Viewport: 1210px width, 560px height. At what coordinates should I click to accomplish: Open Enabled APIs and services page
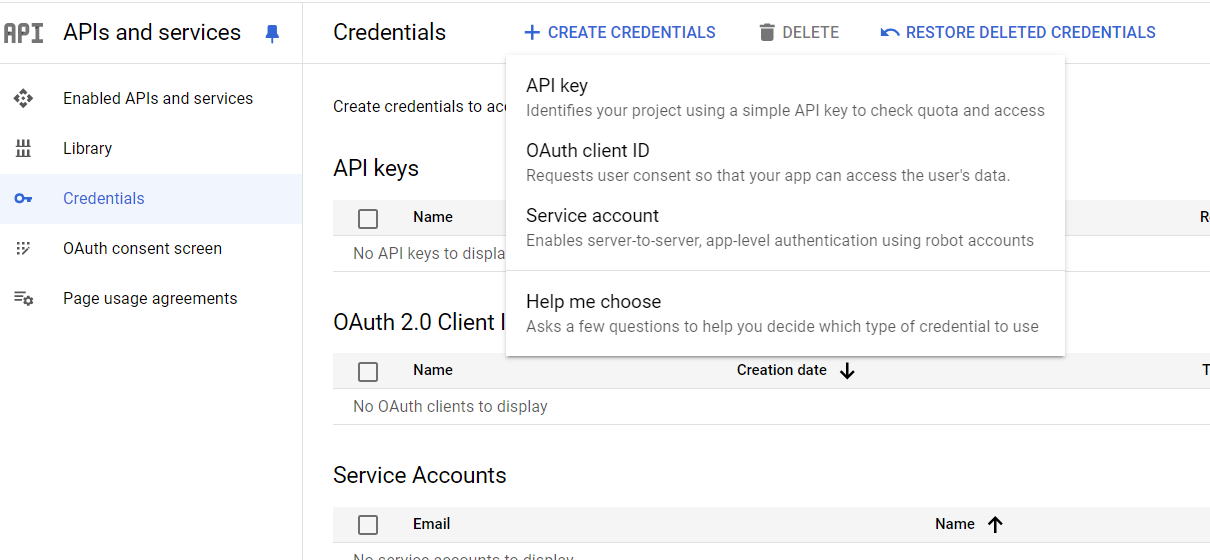tap(151, 98)
